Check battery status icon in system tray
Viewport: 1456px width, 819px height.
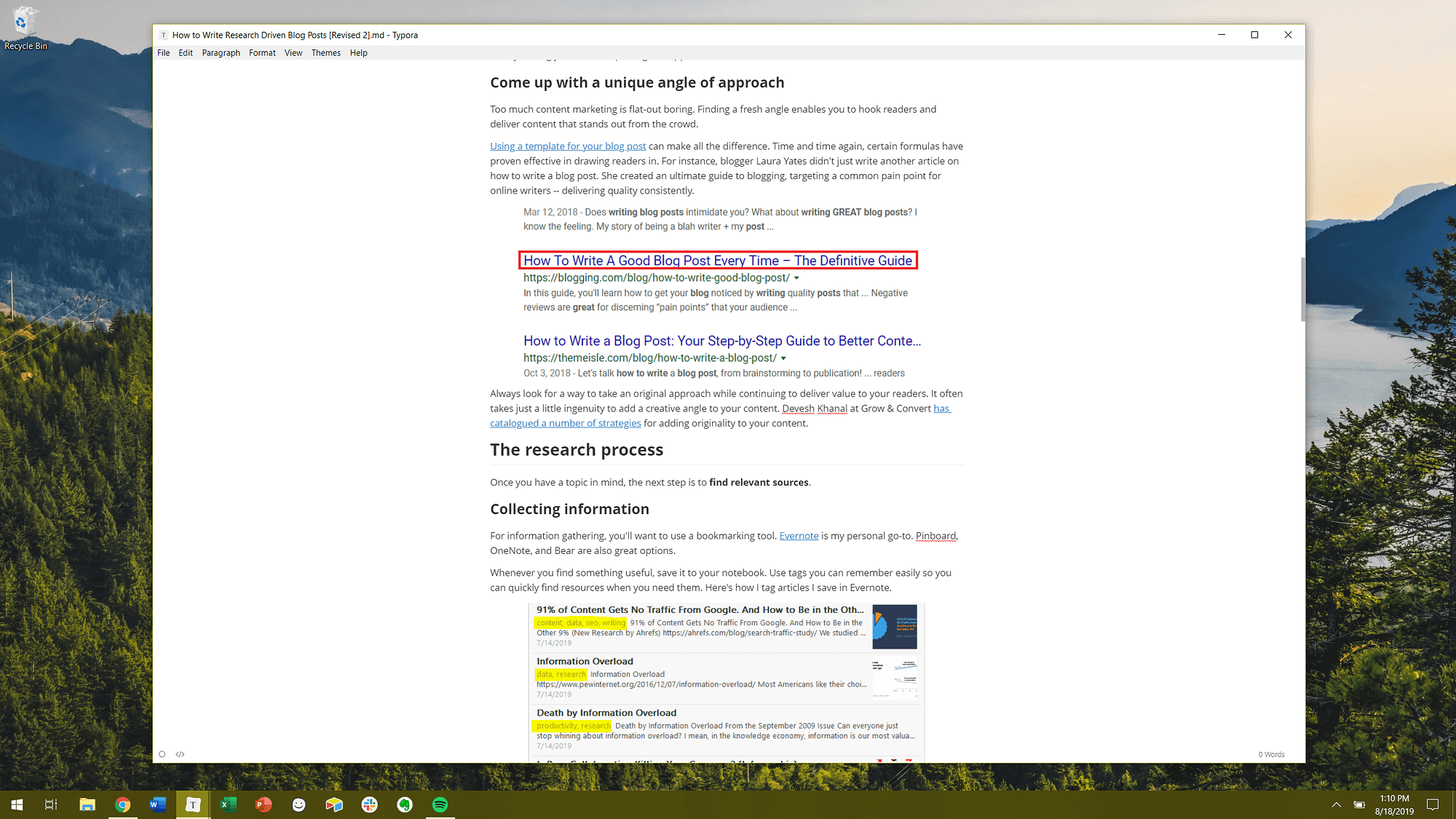(1358, 804)
